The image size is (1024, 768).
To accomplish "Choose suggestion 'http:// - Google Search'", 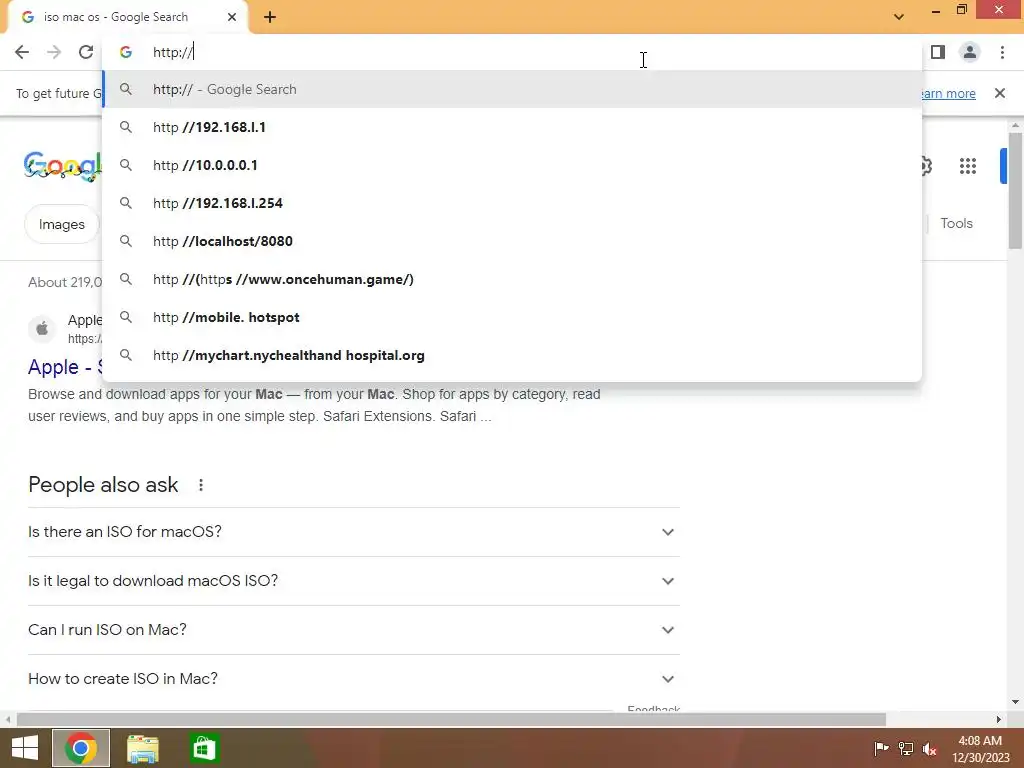I will (x=512, y=89).
